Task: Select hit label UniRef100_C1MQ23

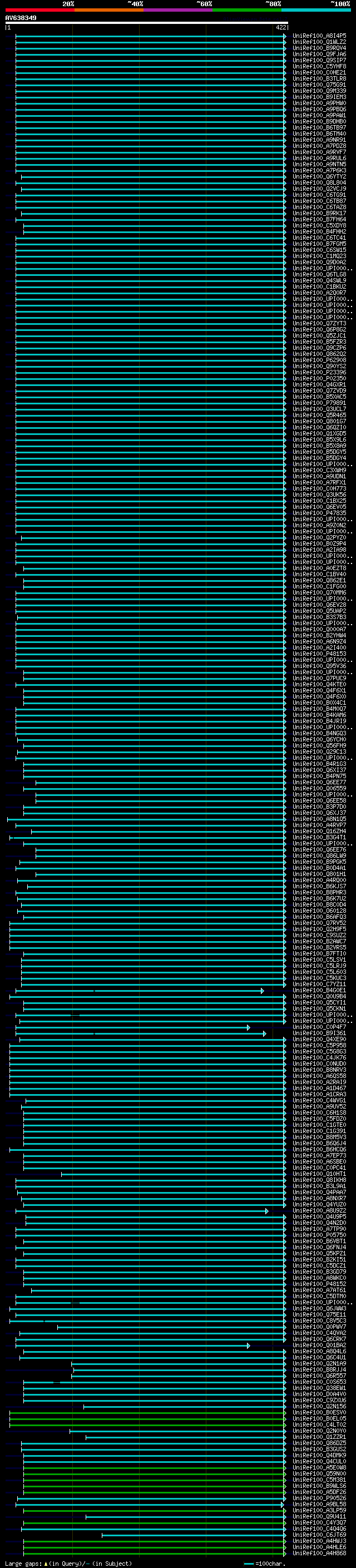Action: [x=319, y=256]
